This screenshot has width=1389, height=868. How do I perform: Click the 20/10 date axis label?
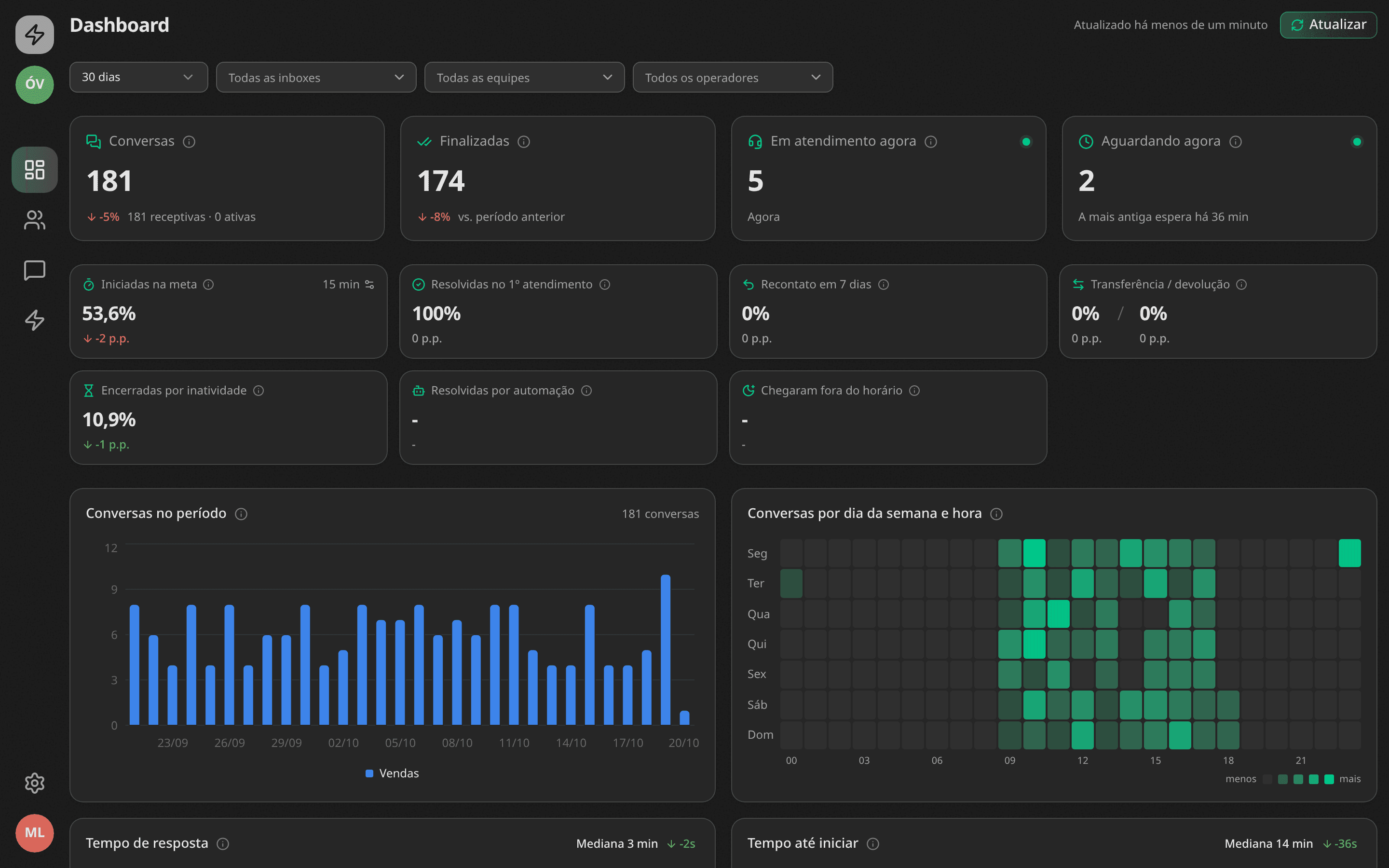[x=683, y=743]
